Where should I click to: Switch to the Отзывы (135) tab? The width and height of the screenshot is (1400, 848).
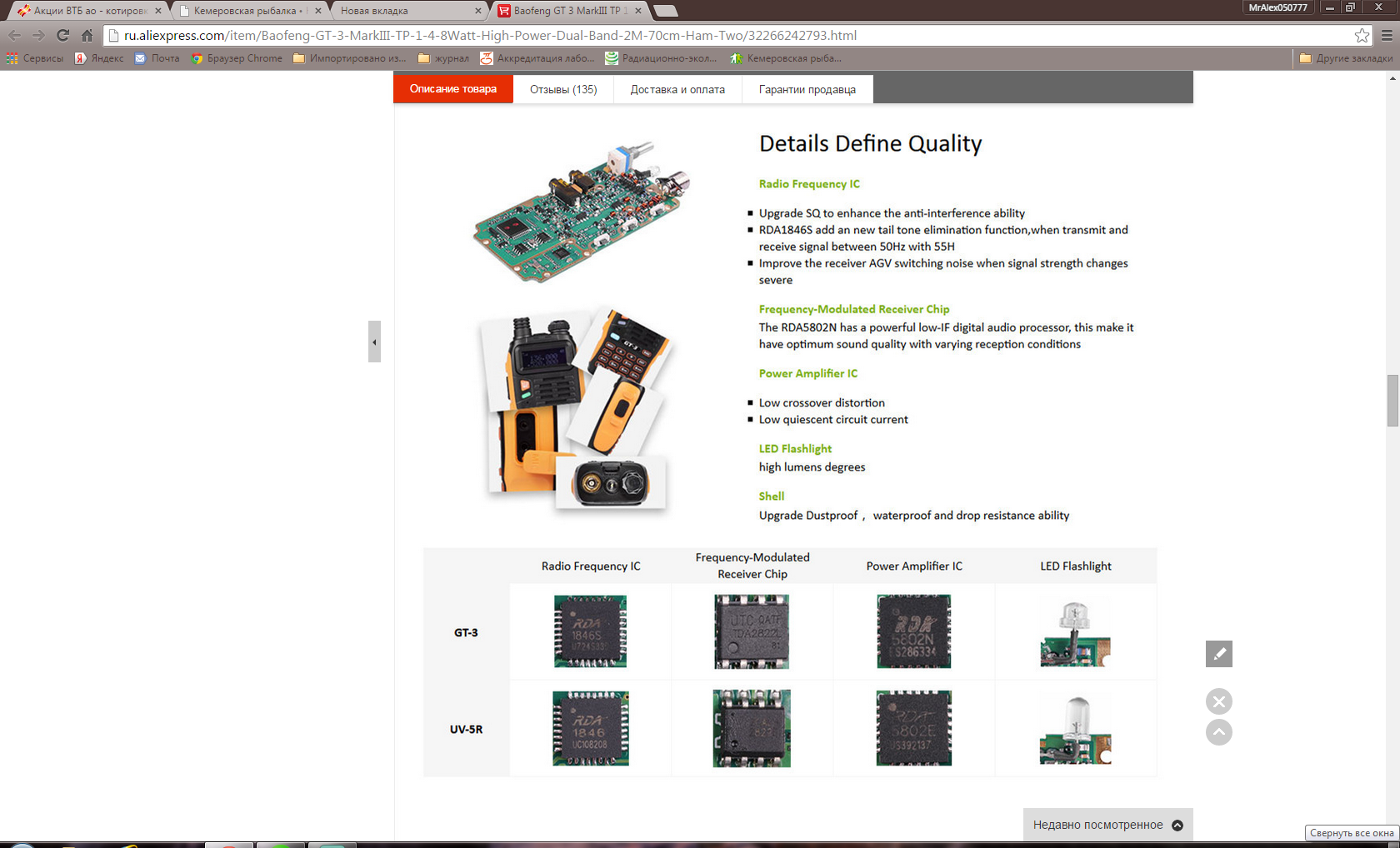(563, 89)
